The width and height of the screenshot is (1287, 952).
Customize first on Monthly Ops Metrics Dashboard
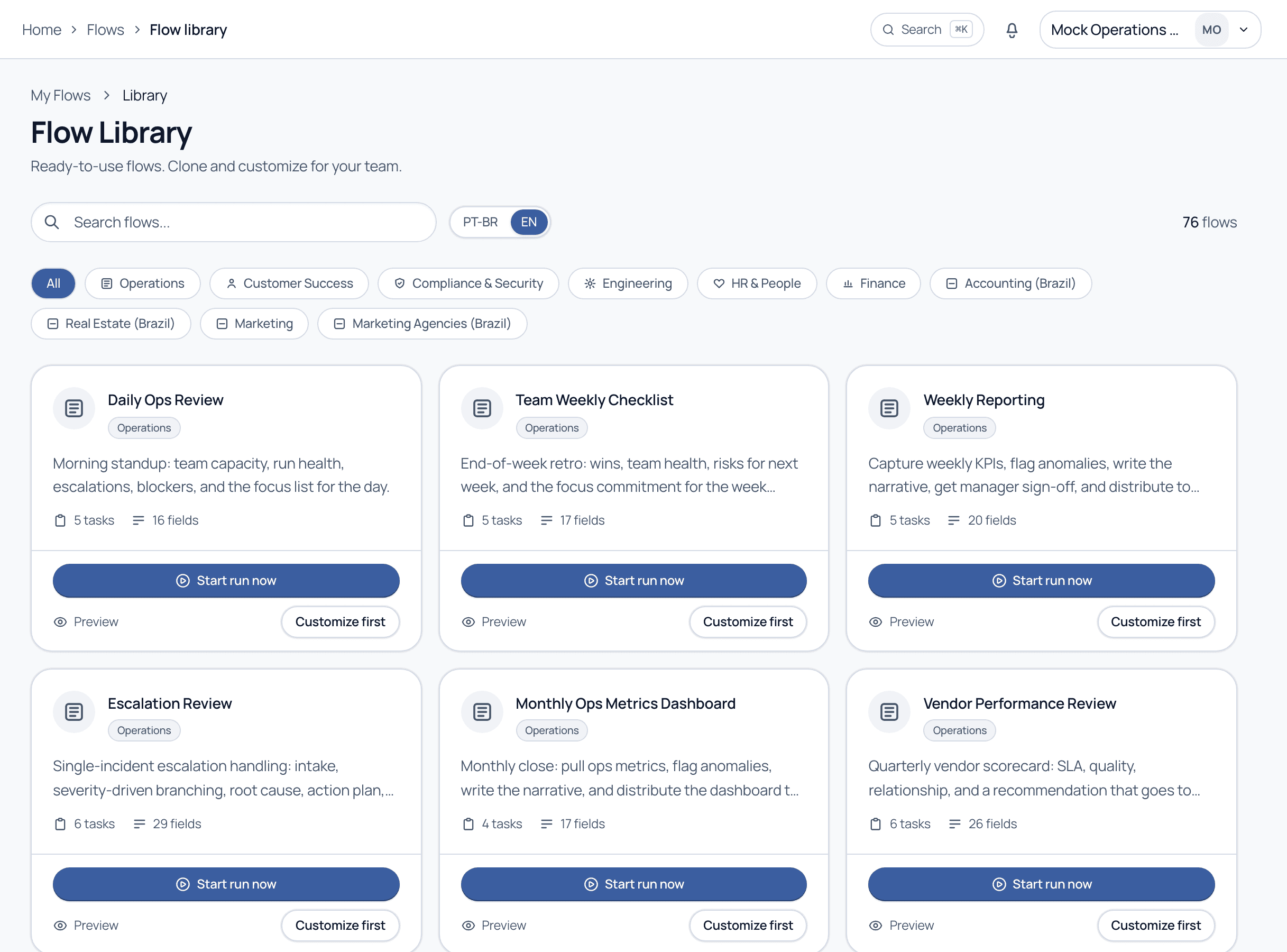748,926
